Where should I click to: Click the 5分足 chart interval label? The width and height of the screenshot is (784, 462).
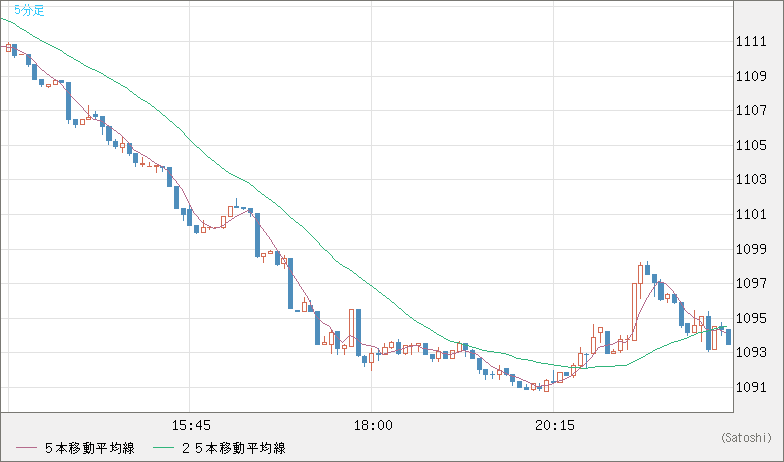[29, 10]
